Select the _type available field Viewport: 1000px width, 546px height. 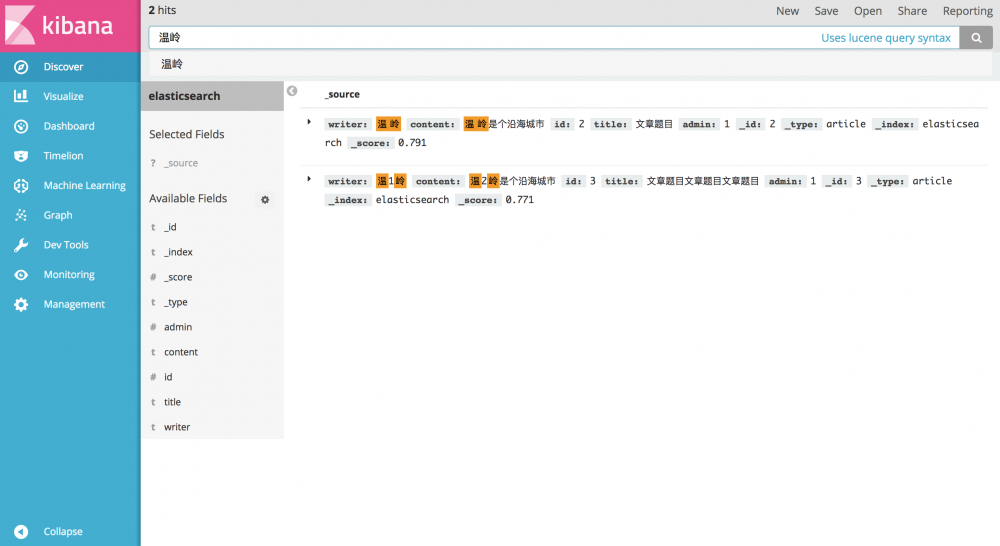tap(175, 302)
